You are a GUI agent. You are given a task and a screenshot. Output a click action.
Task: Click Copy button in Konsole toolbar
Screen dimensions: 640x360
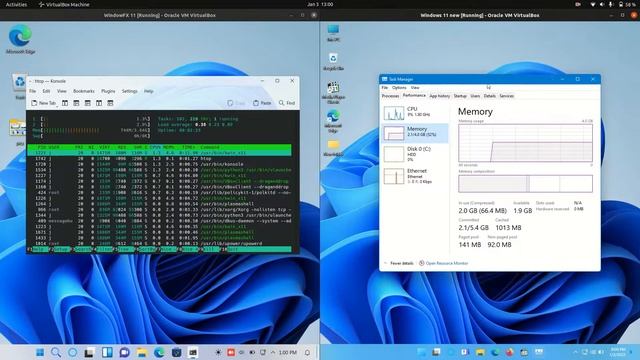236,103
